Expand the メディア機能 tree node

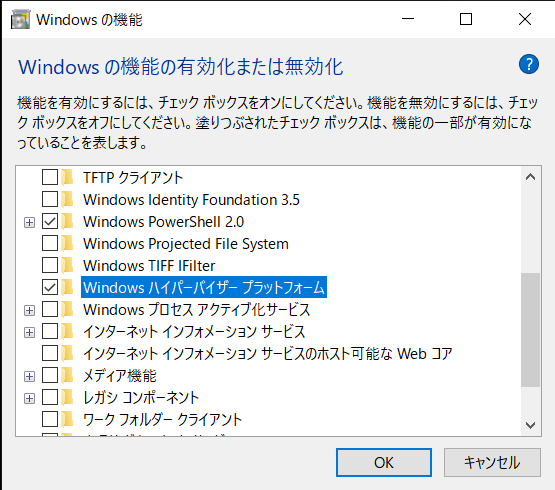29,376
